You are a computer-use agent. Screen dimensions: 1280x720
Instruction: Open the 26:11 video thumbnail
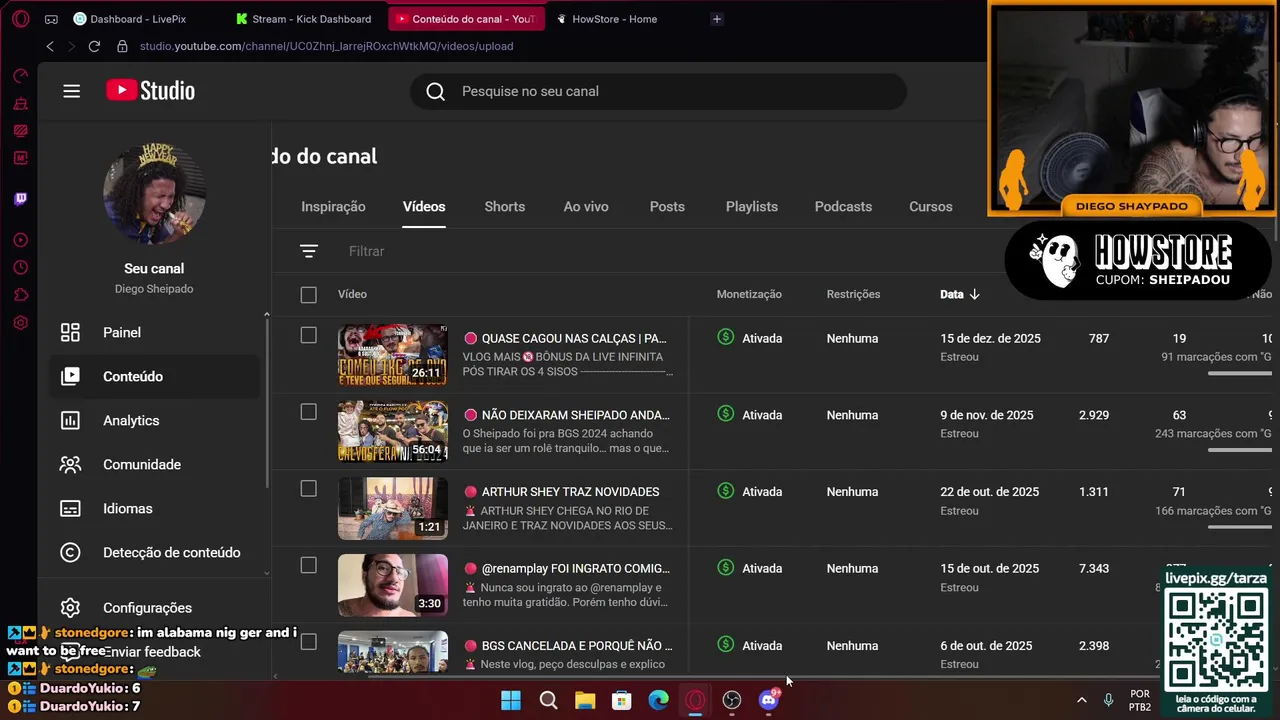(392, 355)
